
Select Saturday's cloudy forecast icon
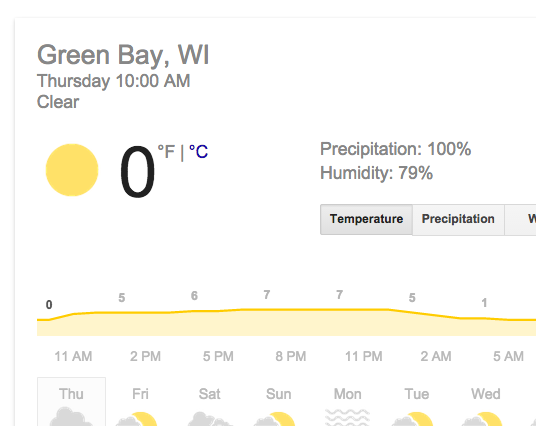point(209,419)
